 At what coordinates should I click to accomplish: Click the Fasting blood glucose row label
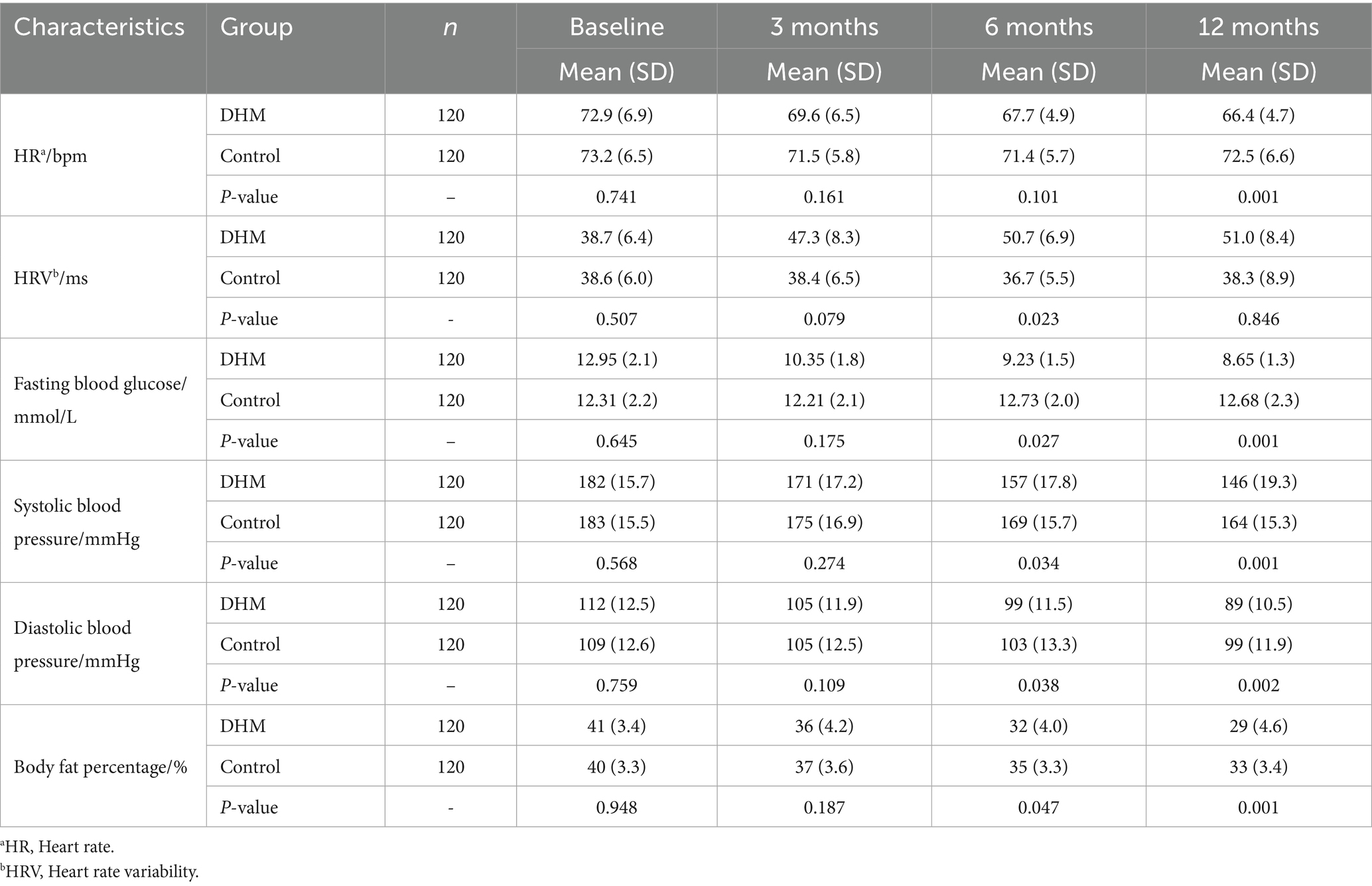[100, 400]
